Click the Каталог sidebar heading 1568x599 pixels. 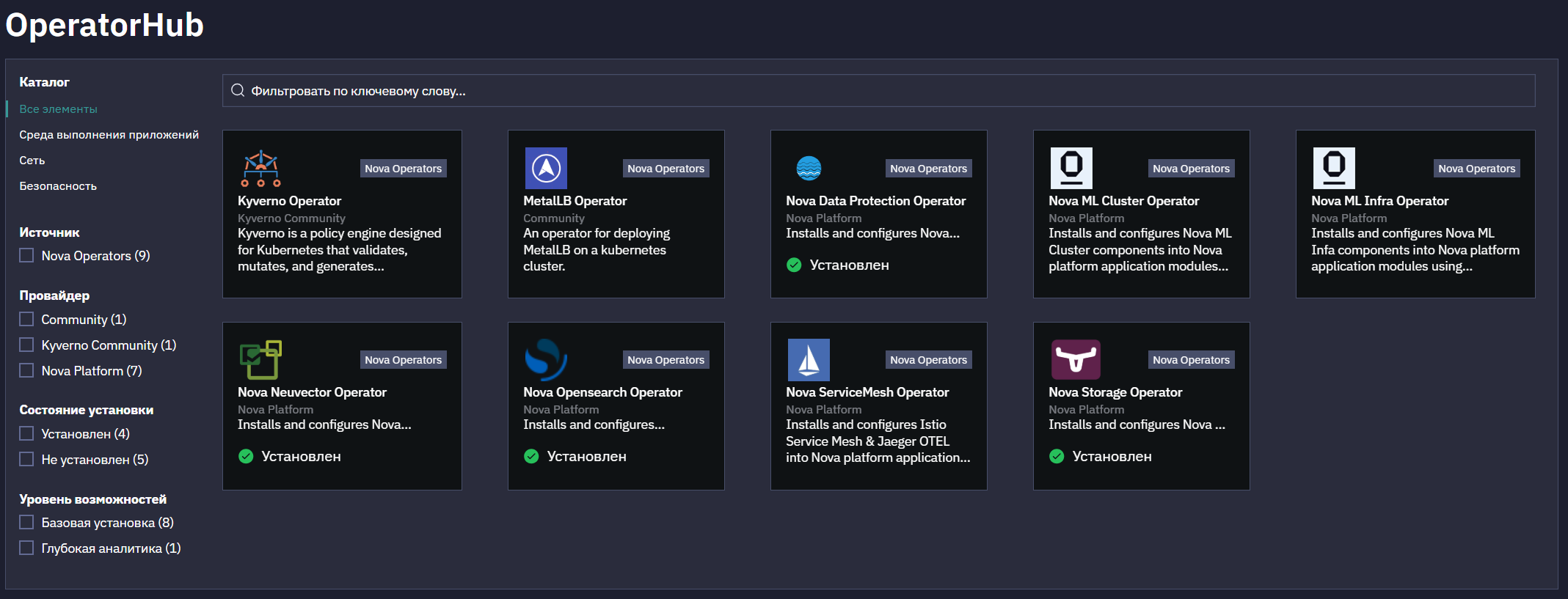(44, 82)
